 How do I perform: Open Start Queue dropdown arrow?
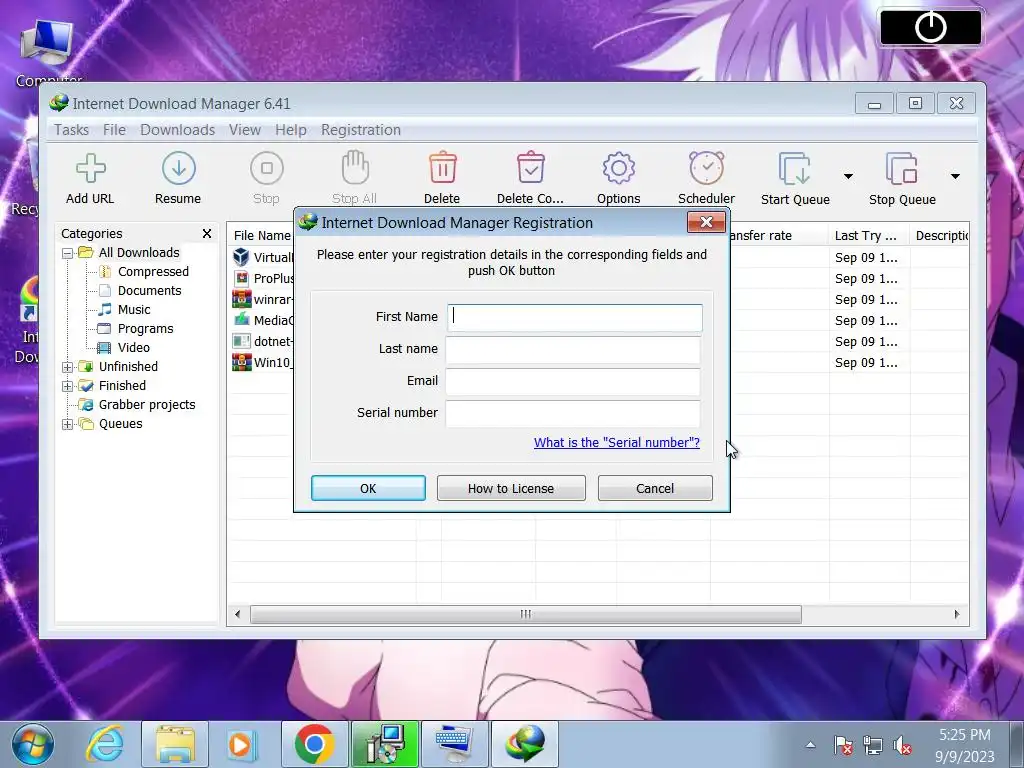848,176
